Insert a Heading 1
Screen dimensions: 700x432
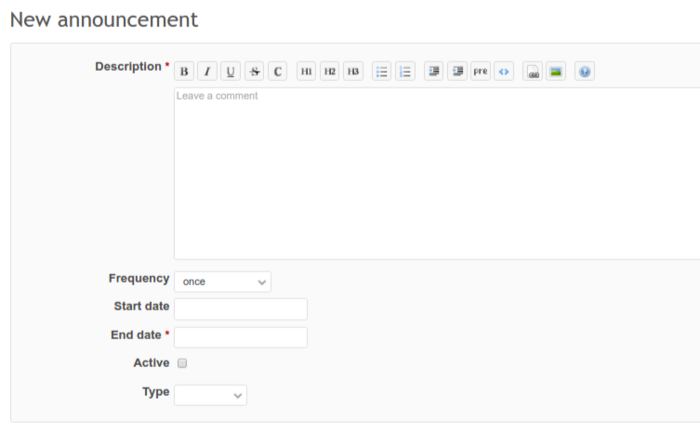[x=306, y=72]
